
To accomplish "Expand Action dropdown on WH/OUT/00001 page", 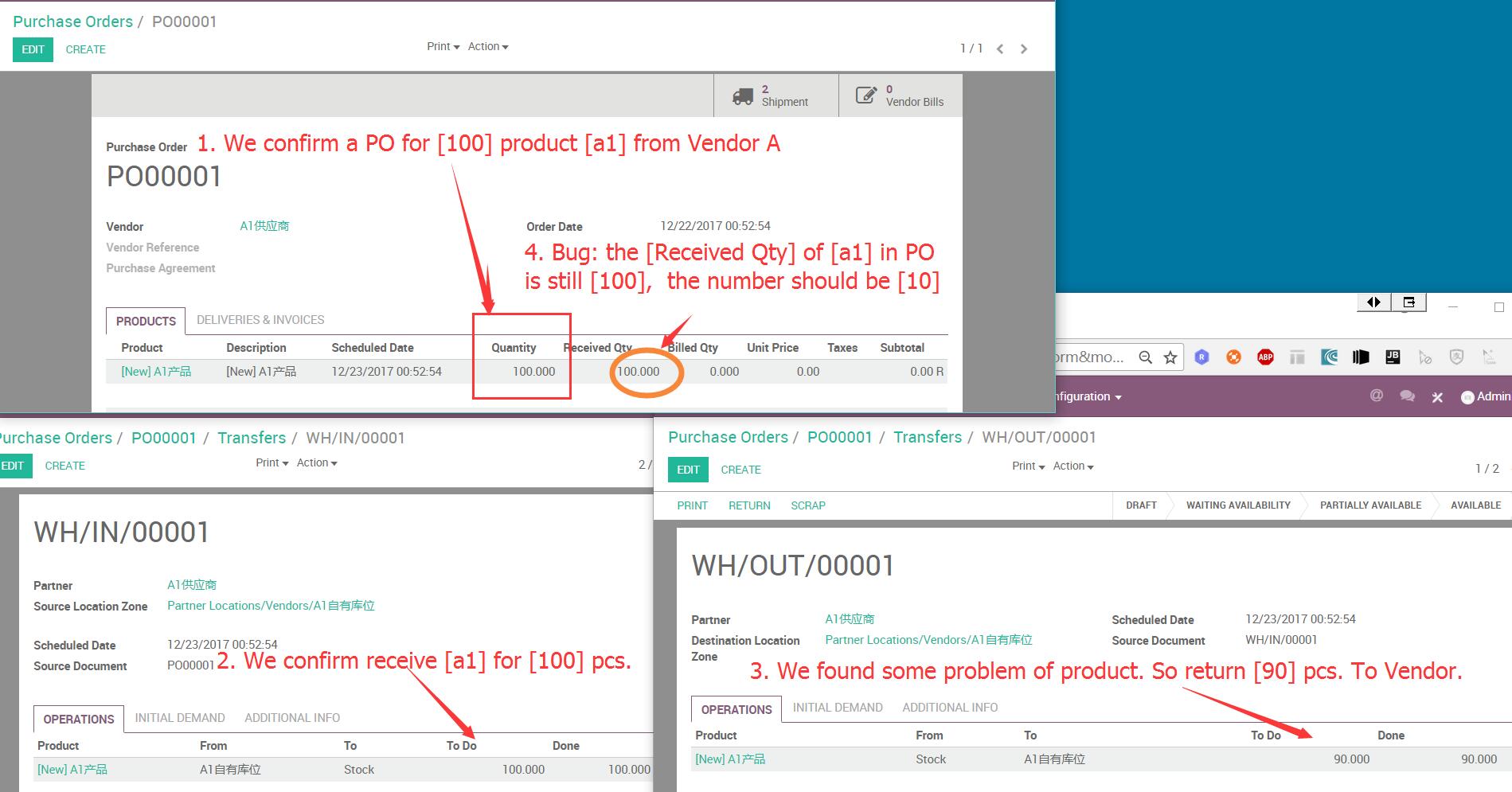I will [1072, 466].
